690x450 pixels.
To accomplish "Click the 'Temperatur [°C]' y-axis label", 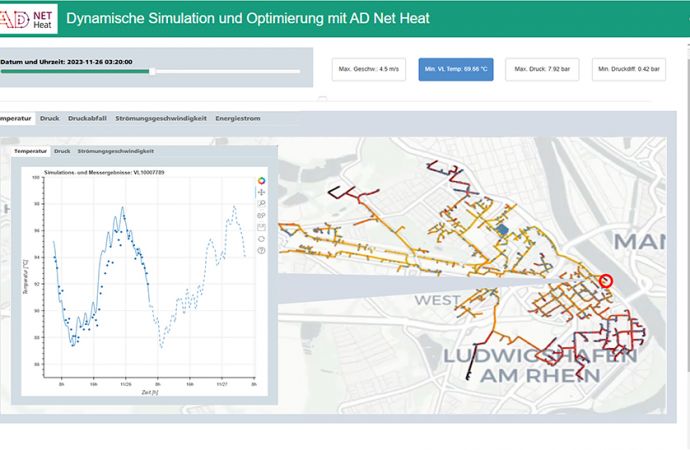I will click(25, 276).
